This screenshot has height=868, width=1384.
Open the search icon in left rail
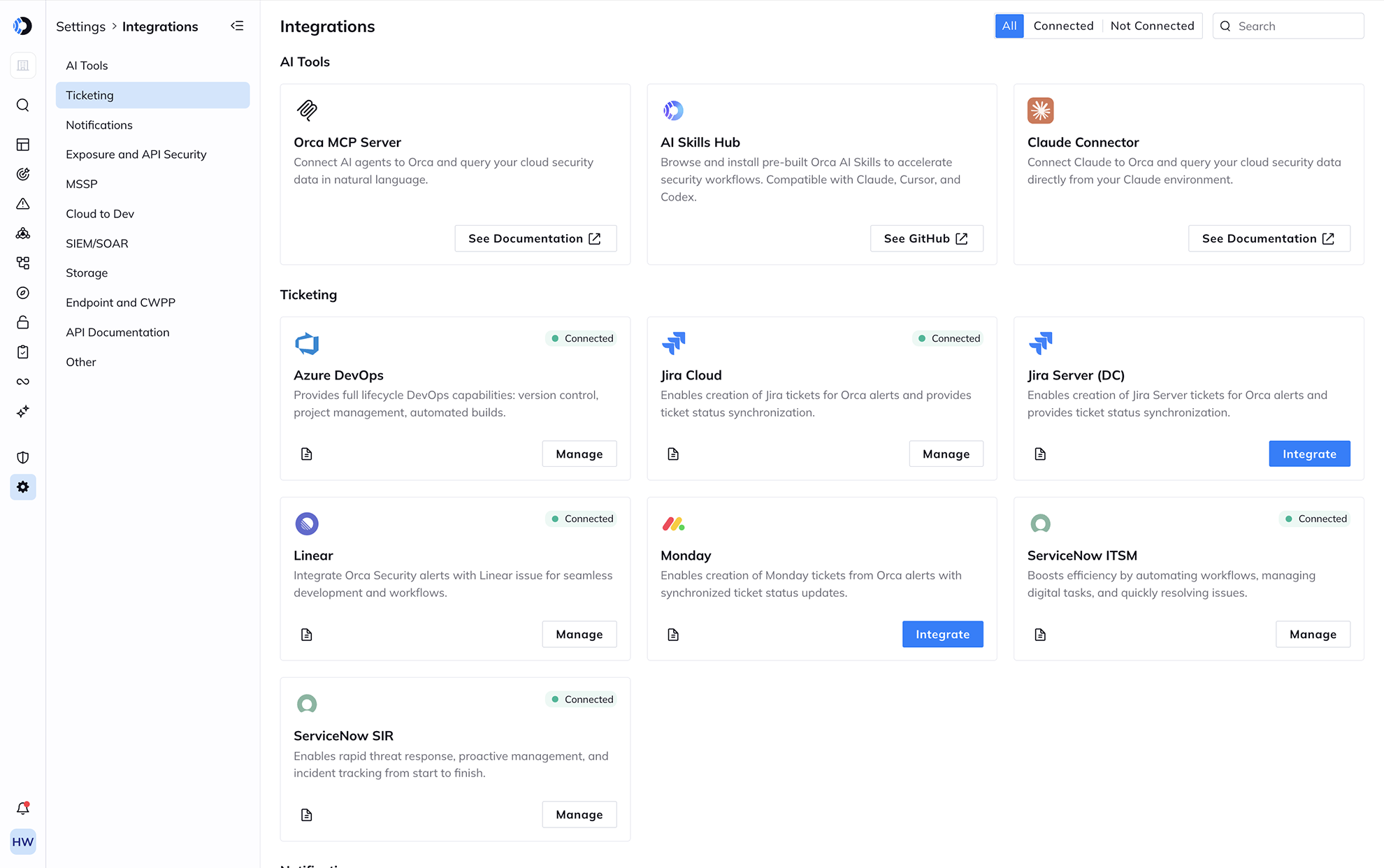[23, 105]
